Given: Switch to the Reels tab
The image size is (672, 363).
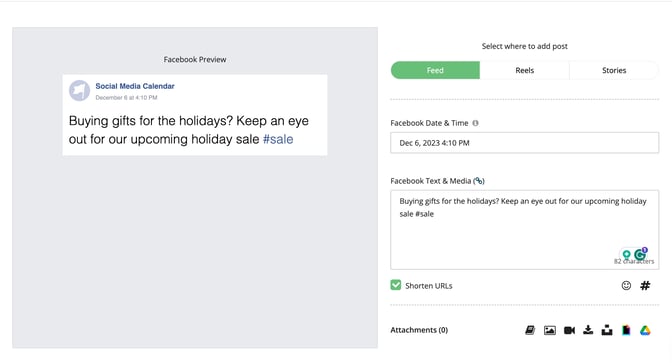Looking at the screenshot, I should 525,70.
